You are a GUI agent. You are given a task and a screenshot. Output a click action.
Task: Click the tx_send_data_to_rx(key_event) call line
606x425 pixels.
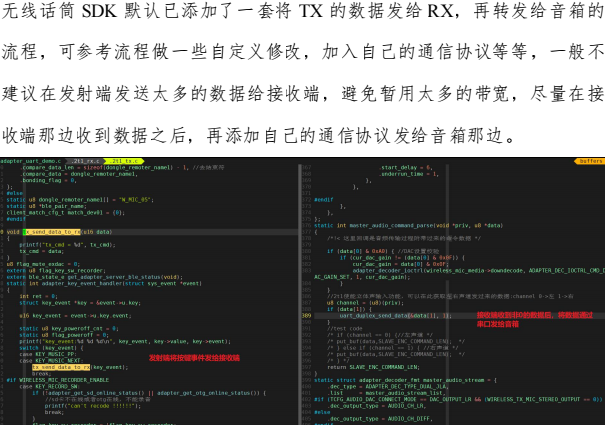click(80, 367)
